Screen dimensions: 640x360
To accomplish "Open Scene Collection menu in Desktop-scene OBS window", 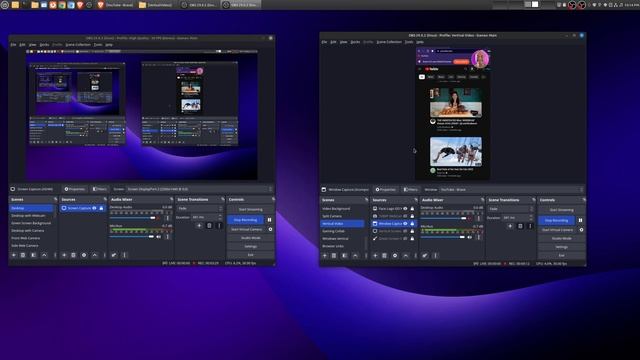I will (x=78, y=44).
